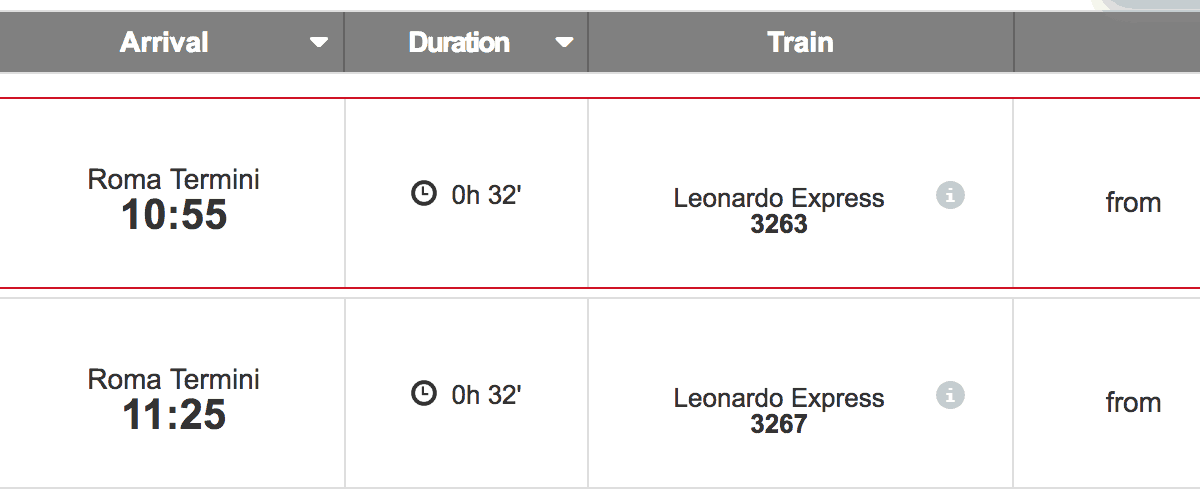Open the Duration column sort arrow
The image size is (1200, 496).
click(564, 42)
